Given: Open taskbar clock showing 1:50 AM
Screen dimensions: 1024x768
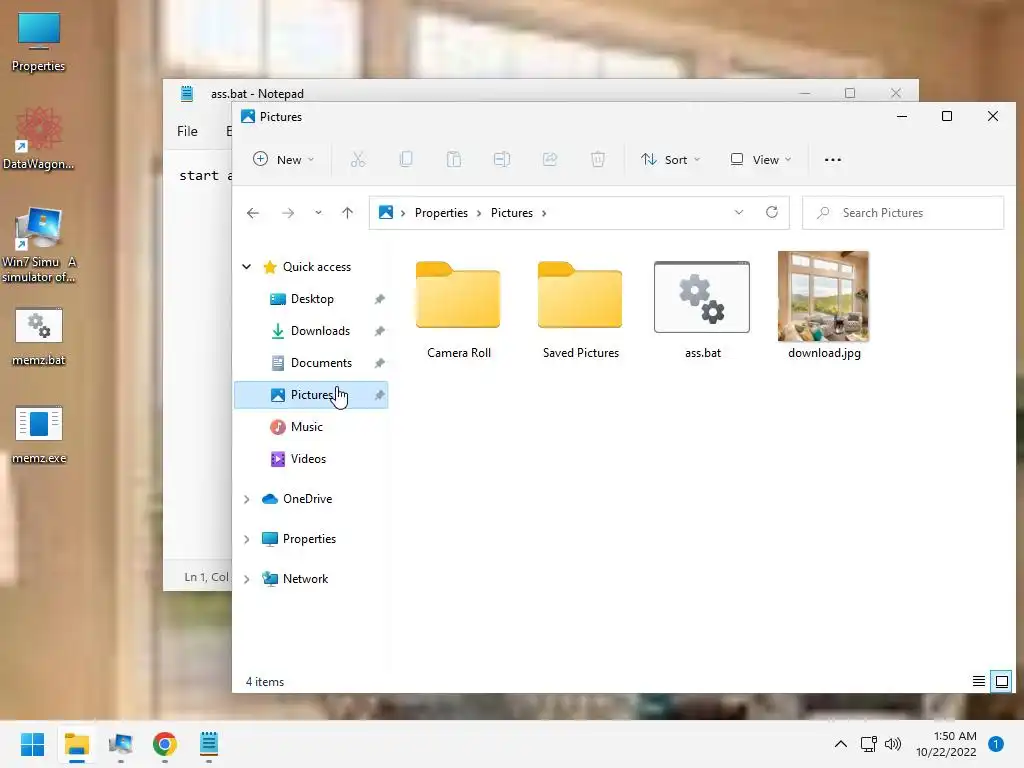Looking at the screenshot, I should pos(946,744).
